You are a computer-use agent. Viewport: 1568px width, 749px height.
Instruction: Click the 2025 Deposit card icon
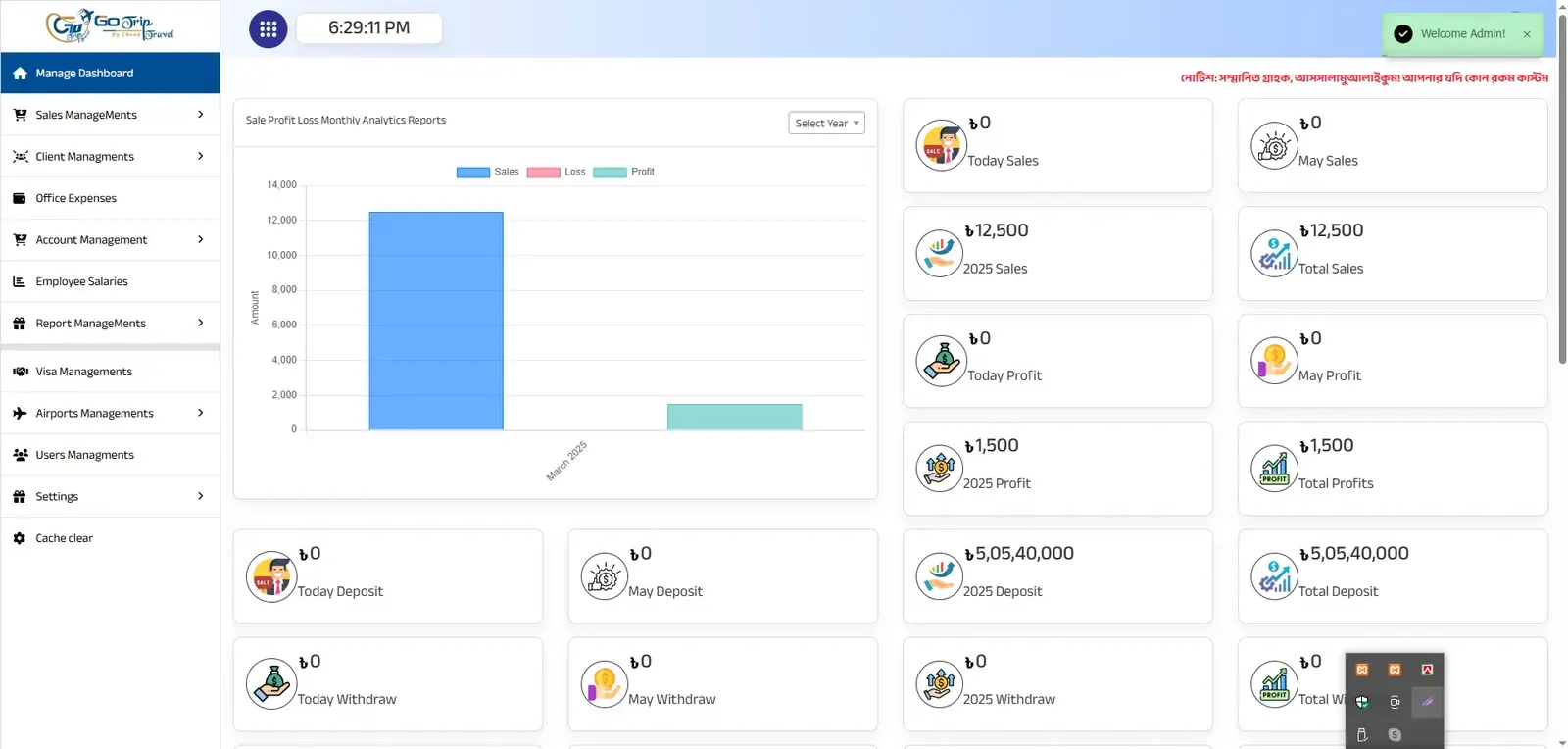[x=939, y=576]
